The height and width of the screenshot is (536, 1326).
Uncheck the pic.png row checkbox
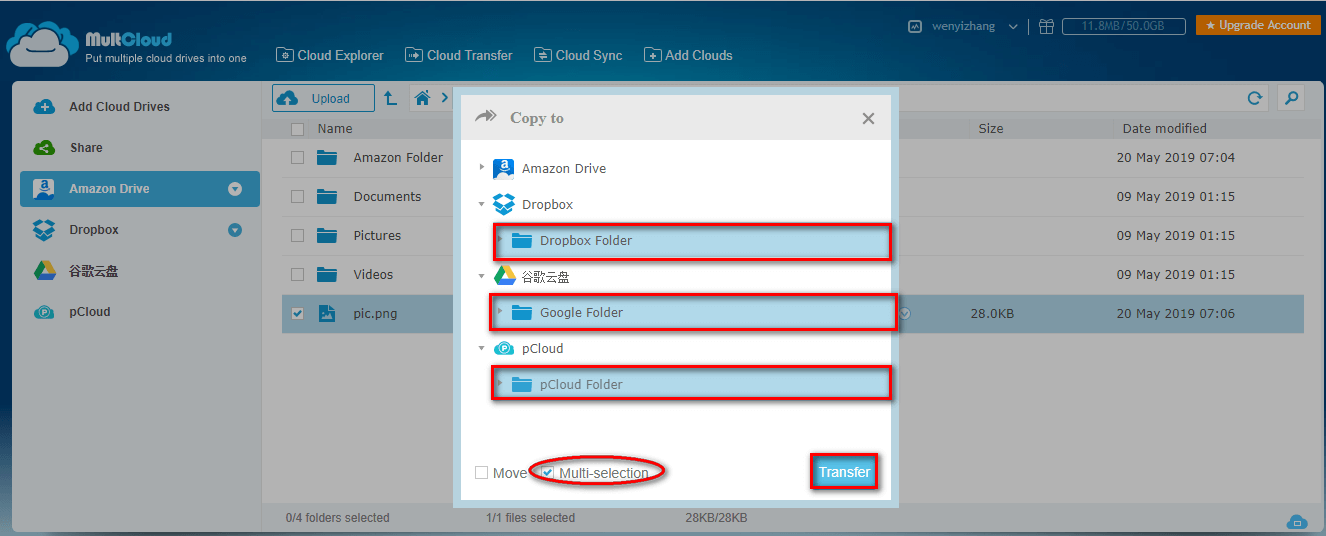point(297,313)
